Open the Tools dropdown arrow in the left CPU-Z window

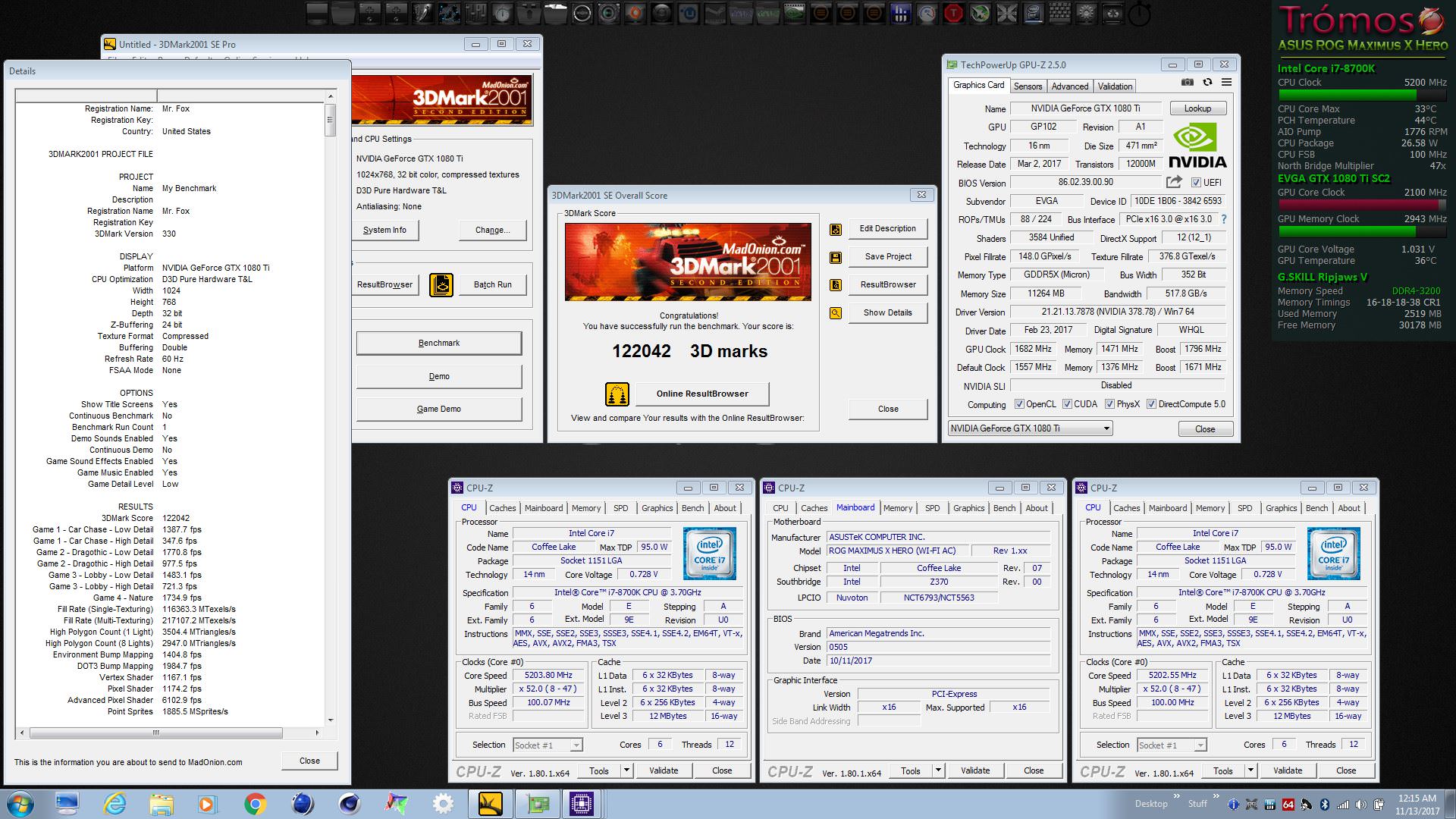[x=627, y=770]
